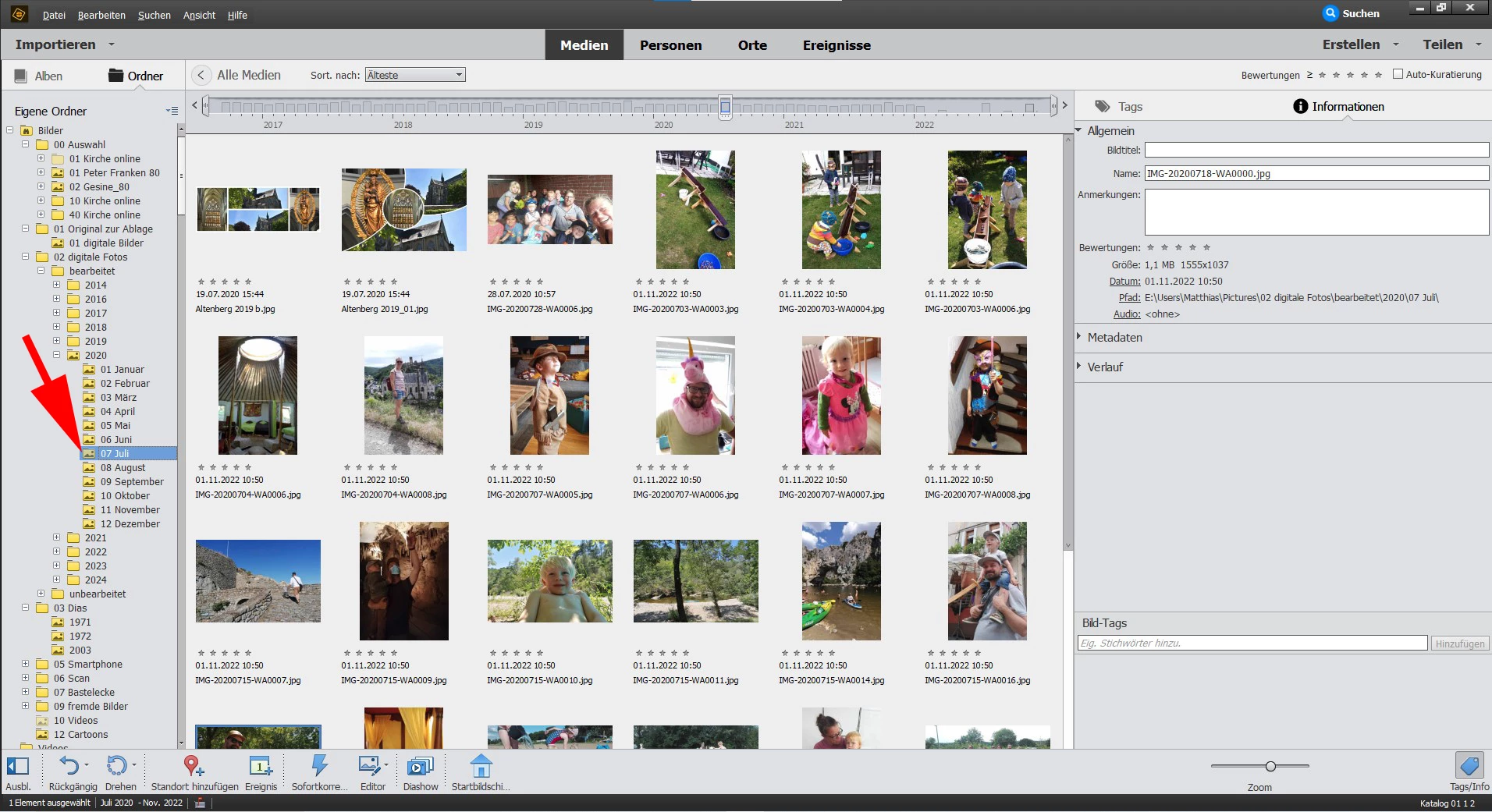Open the Editor dropdown arrow
Screen dimensions: 1492x812
click(x=386, y=764)
